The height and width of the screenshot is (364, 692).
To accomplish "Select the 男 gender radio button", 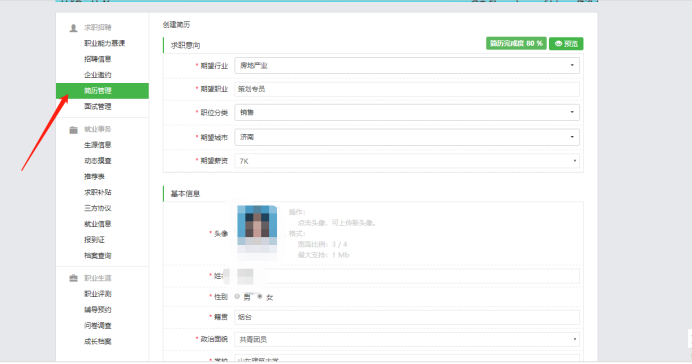I will click(x=237, y=296).
